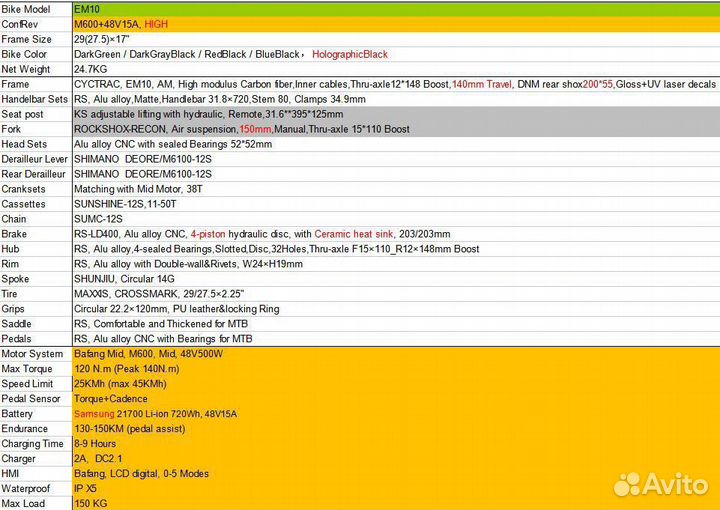Click the KS adjustable seat post cell

click(x=395, y=114)
